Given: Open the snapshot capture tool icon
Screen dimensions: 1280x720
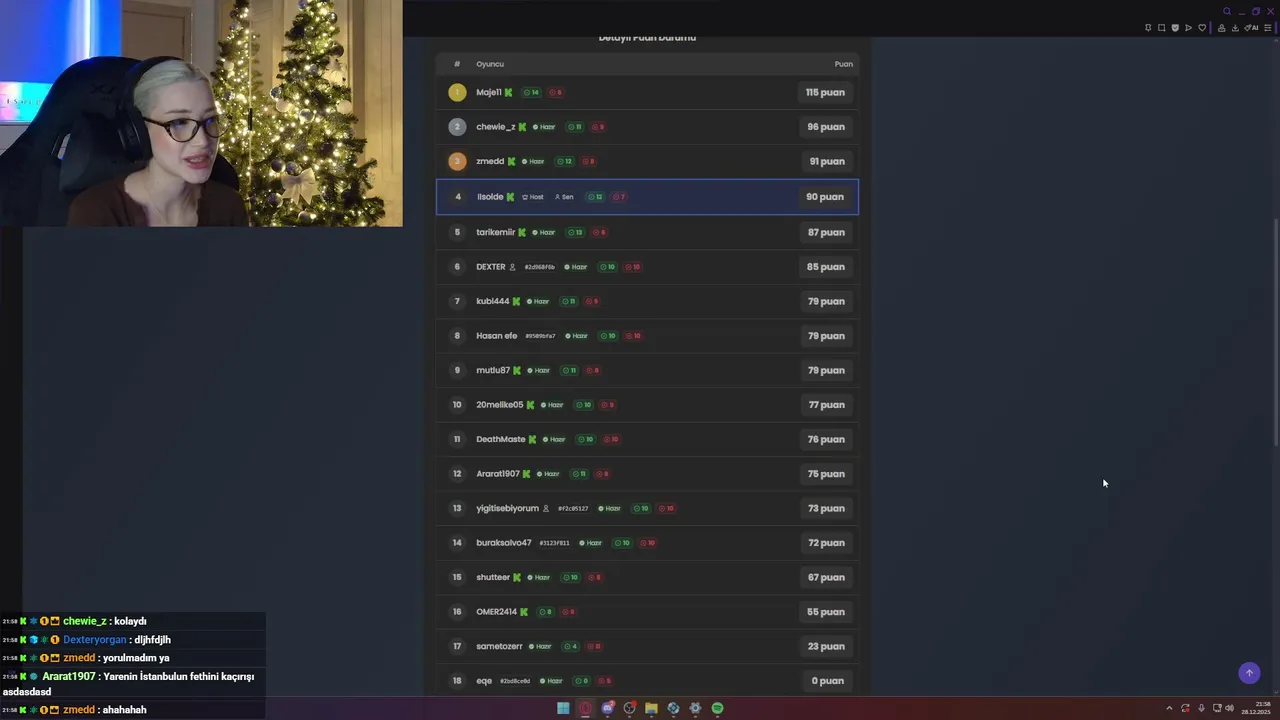Looking at the screenshot, I should [1161, 28].
